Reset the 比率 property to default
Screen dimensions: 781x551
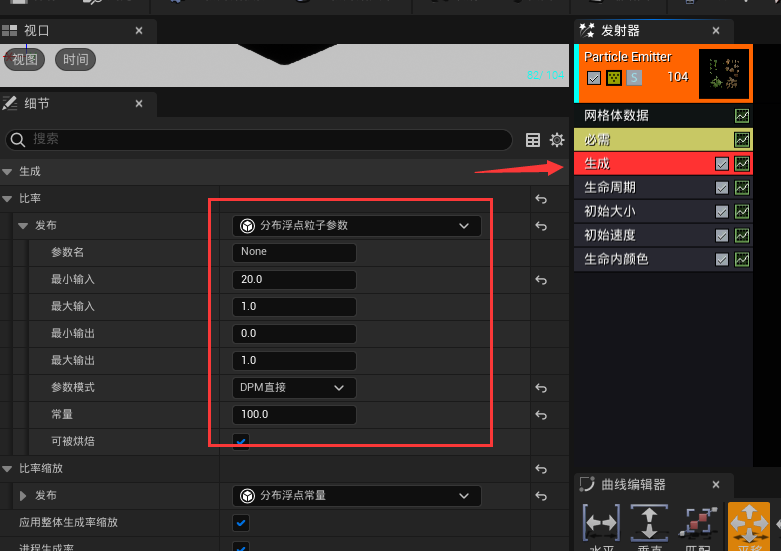pyautogui.click(x=541, y=199)
